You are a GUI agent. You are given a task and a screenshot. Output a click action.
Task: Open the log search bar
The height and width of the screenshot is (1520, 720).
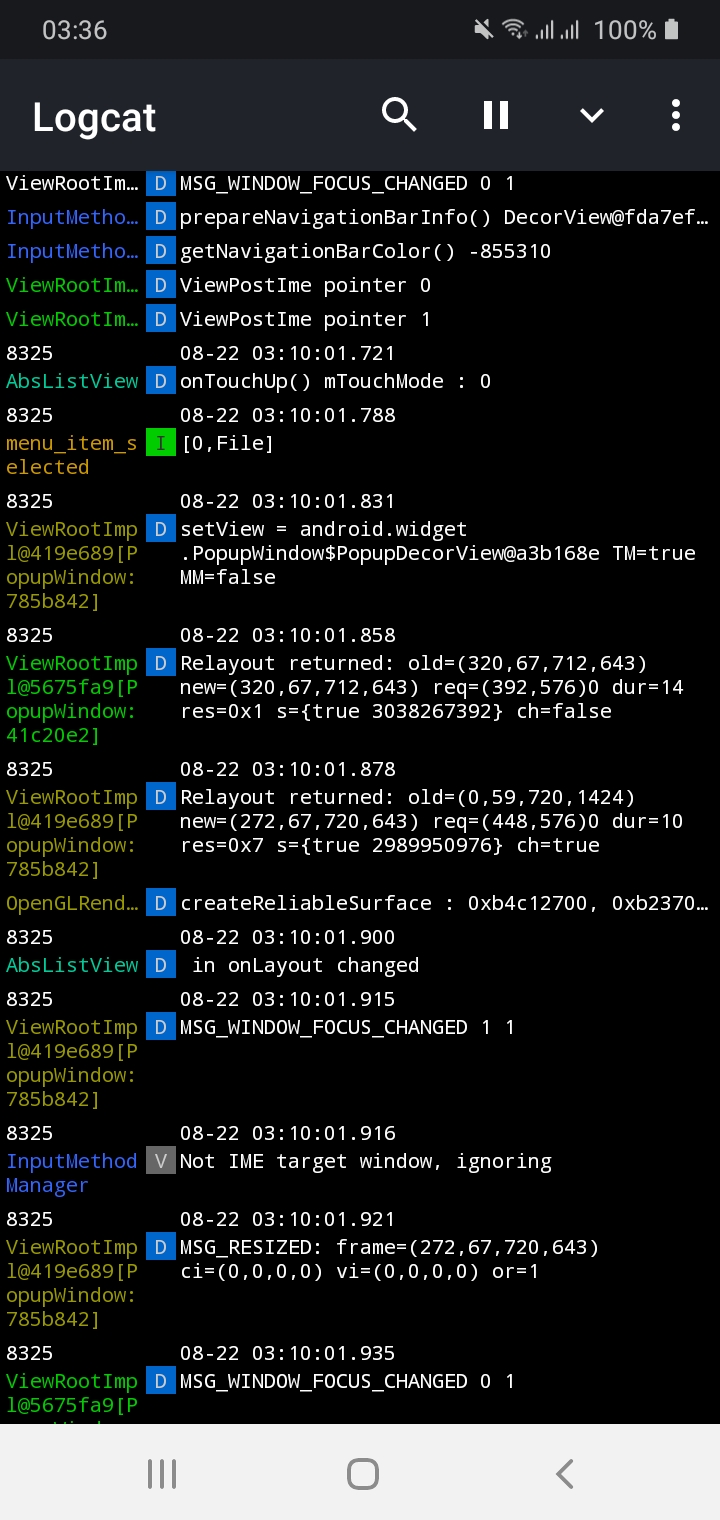tap(399, 114)
